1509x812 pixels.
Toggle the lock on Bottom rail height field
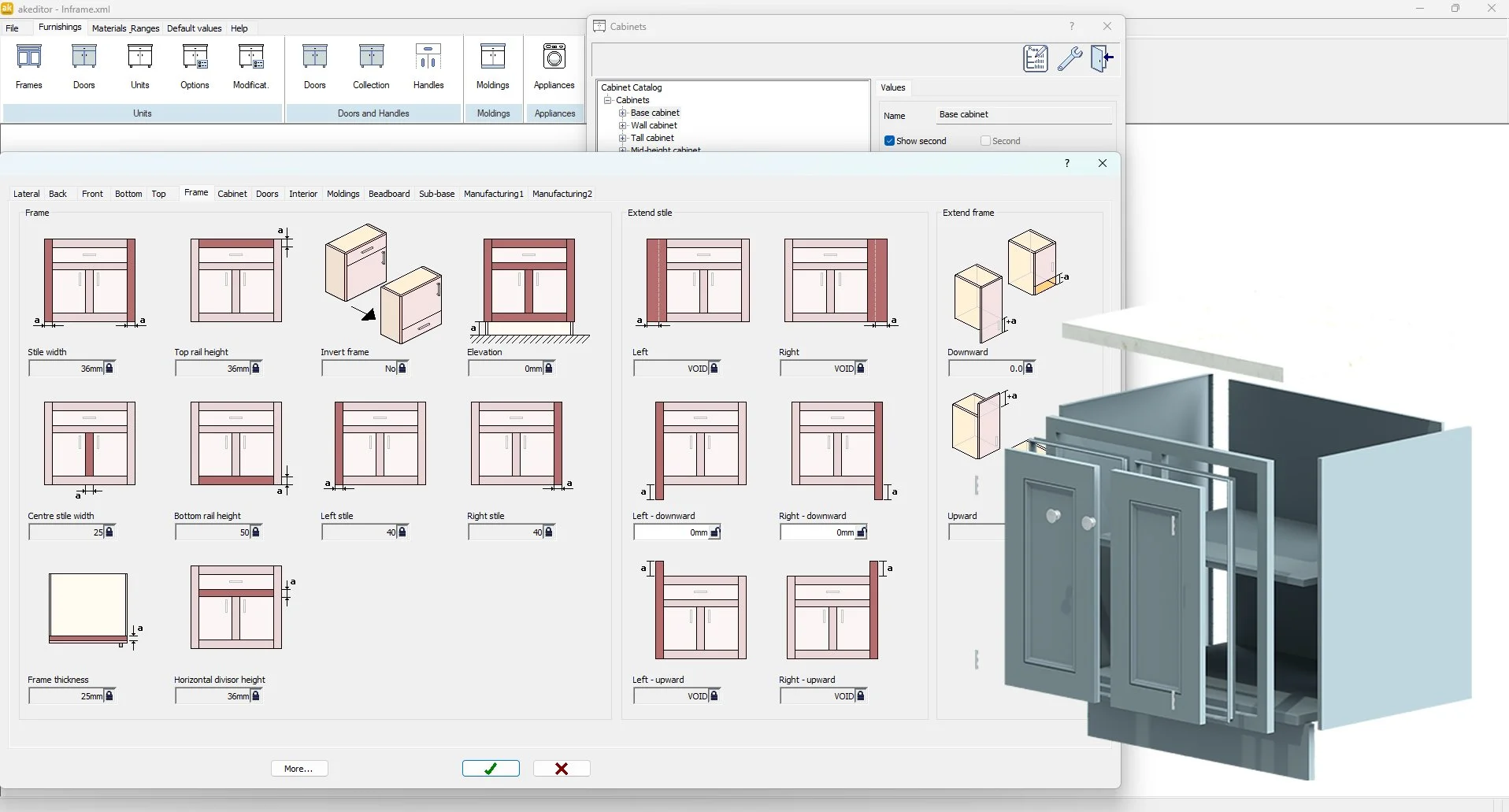(x=256, y=532)
